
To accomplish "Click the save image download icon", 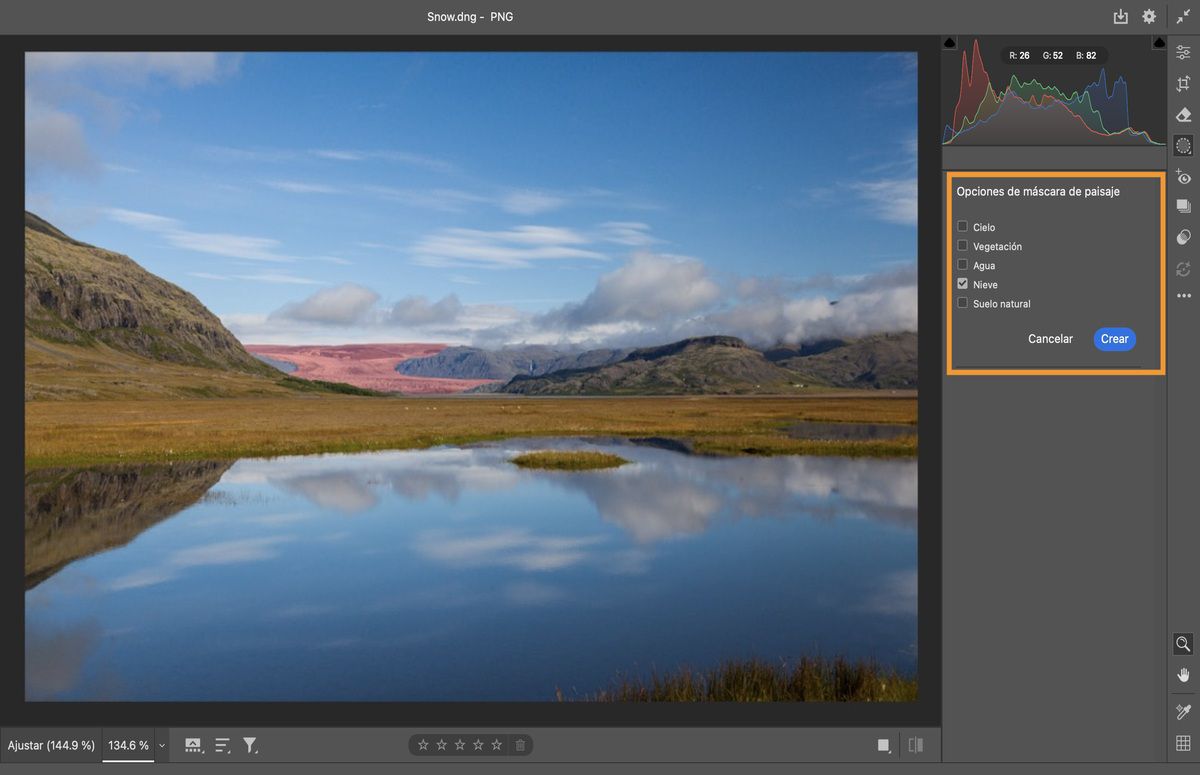I will 1120,17.
